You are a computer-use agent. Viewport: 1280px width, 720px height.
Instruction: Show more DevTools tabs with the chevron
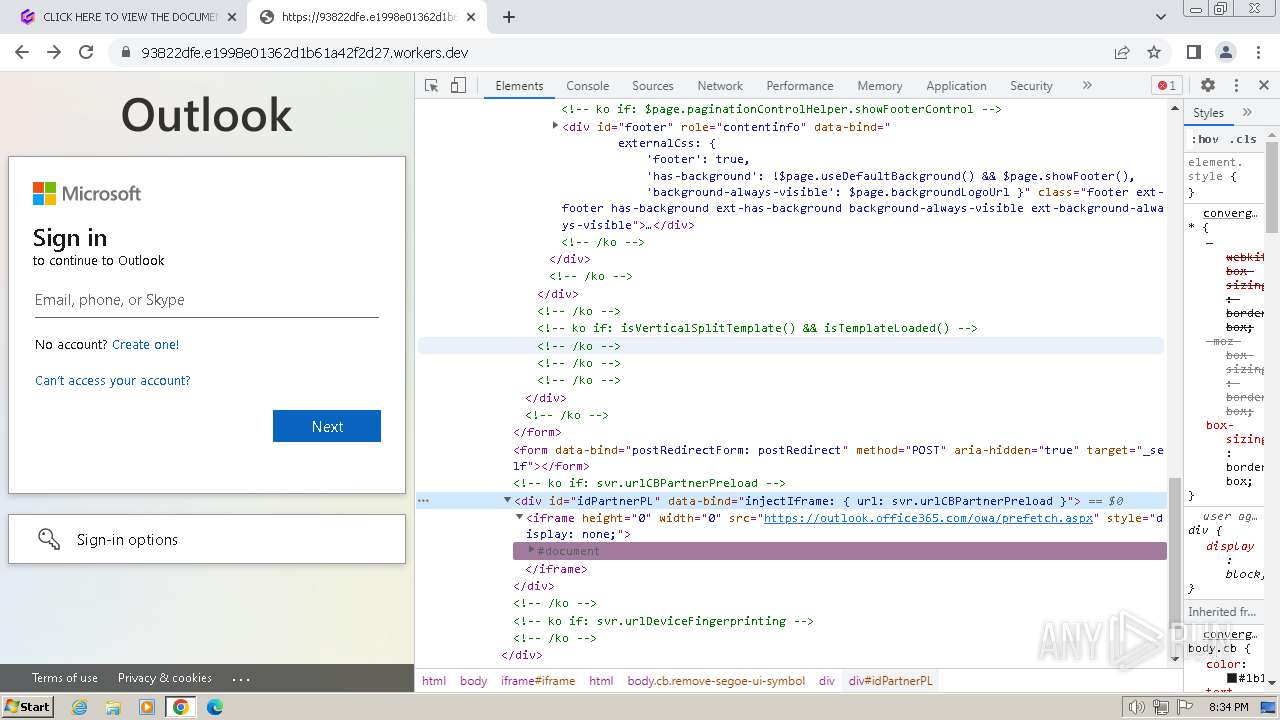click(1087, 85)
